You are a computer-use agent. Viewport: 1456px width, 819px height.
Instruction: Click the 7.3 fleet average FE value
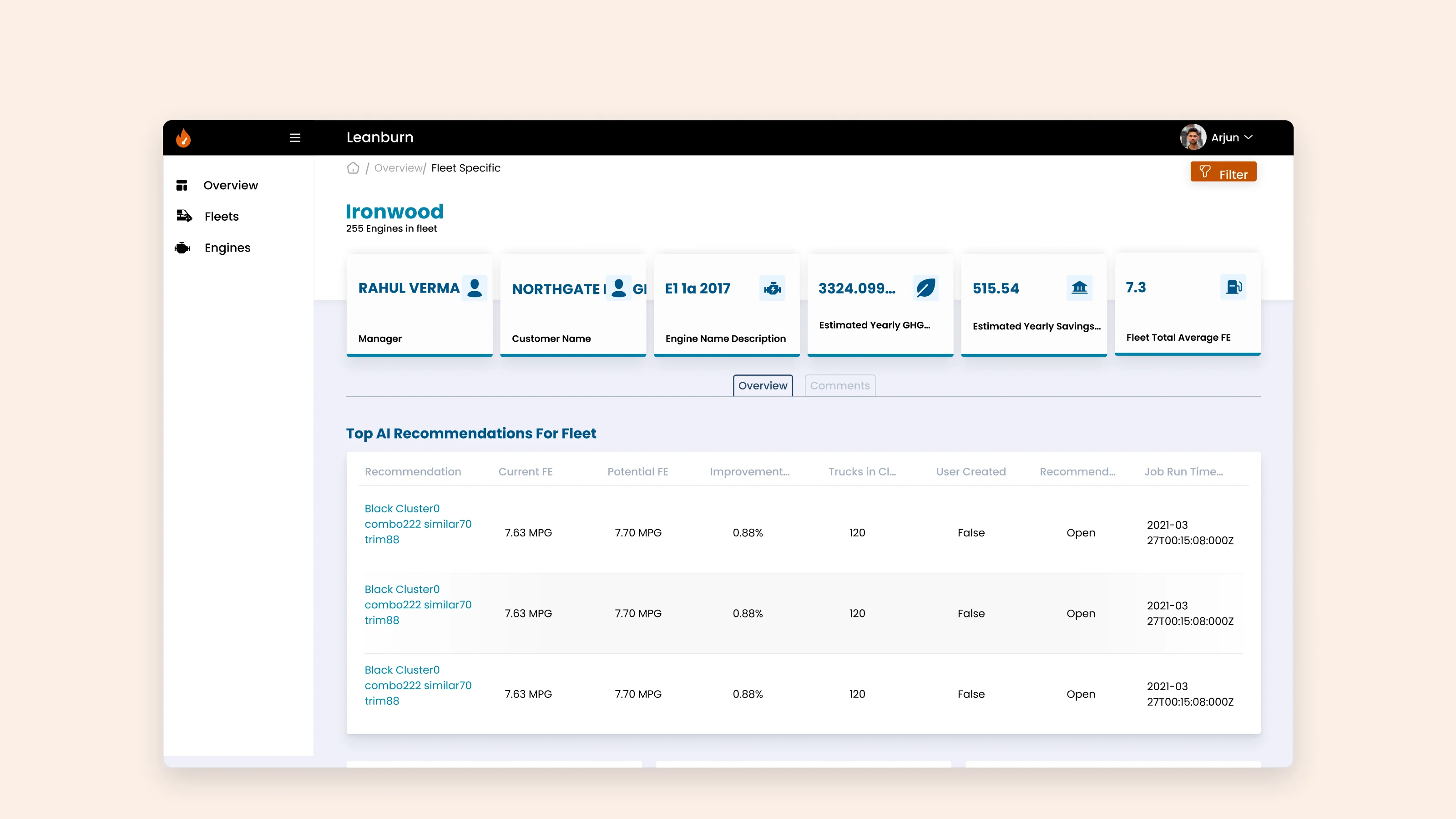1136,287
